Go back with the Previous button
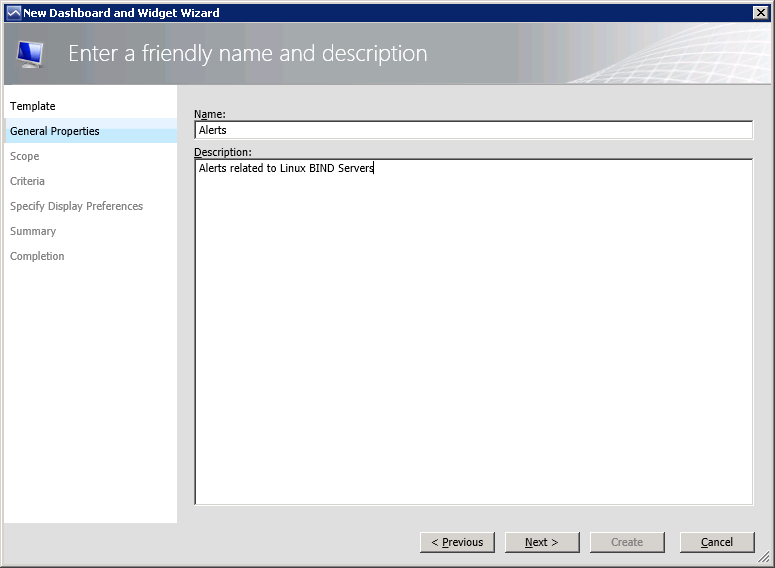Screen dimensions: 775x568 (x=457, y=542)
